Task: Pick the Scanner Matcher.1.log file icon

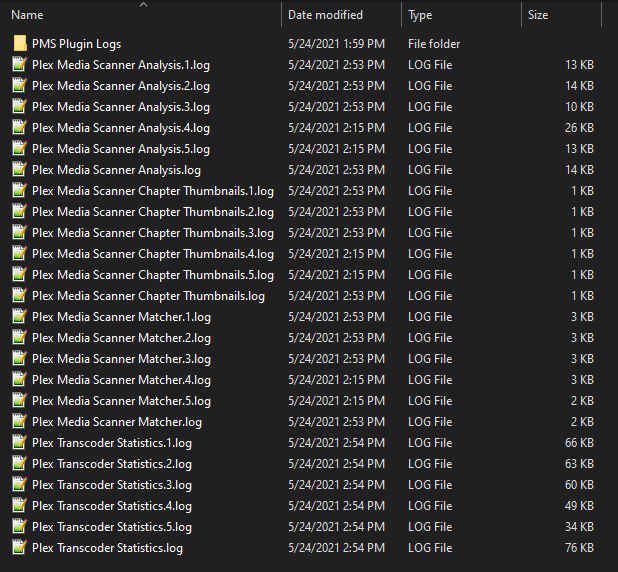Action: [x=20, y=317]
